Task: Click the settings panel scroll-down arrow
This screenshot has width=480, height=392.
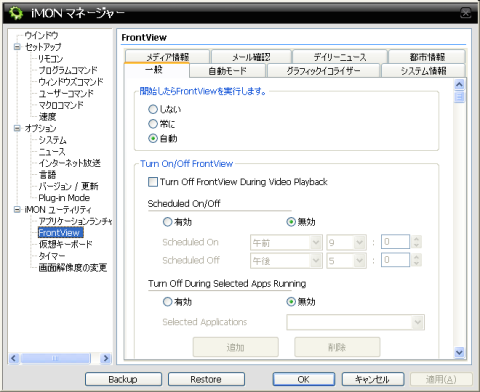Action: point(459,352)
